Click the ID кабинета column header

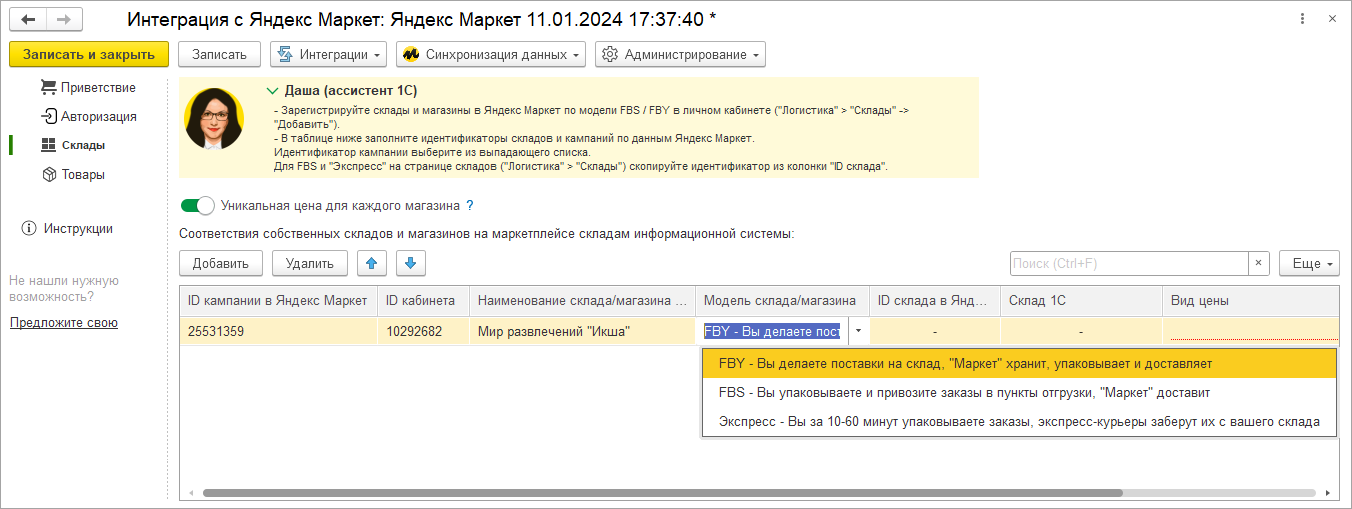pos(424,300)
